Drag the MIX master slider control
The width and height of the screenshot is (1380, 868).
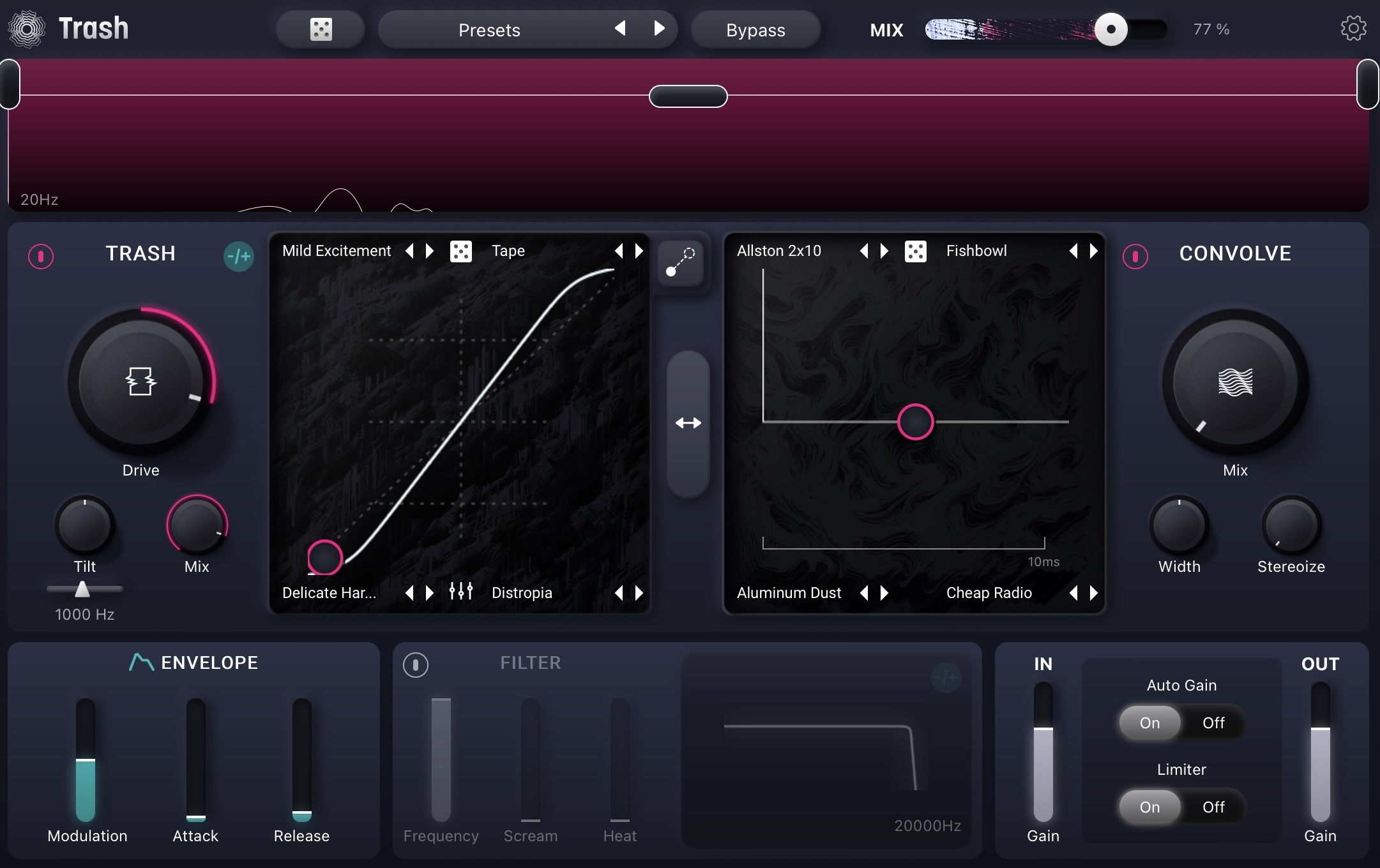(1109, 30)
